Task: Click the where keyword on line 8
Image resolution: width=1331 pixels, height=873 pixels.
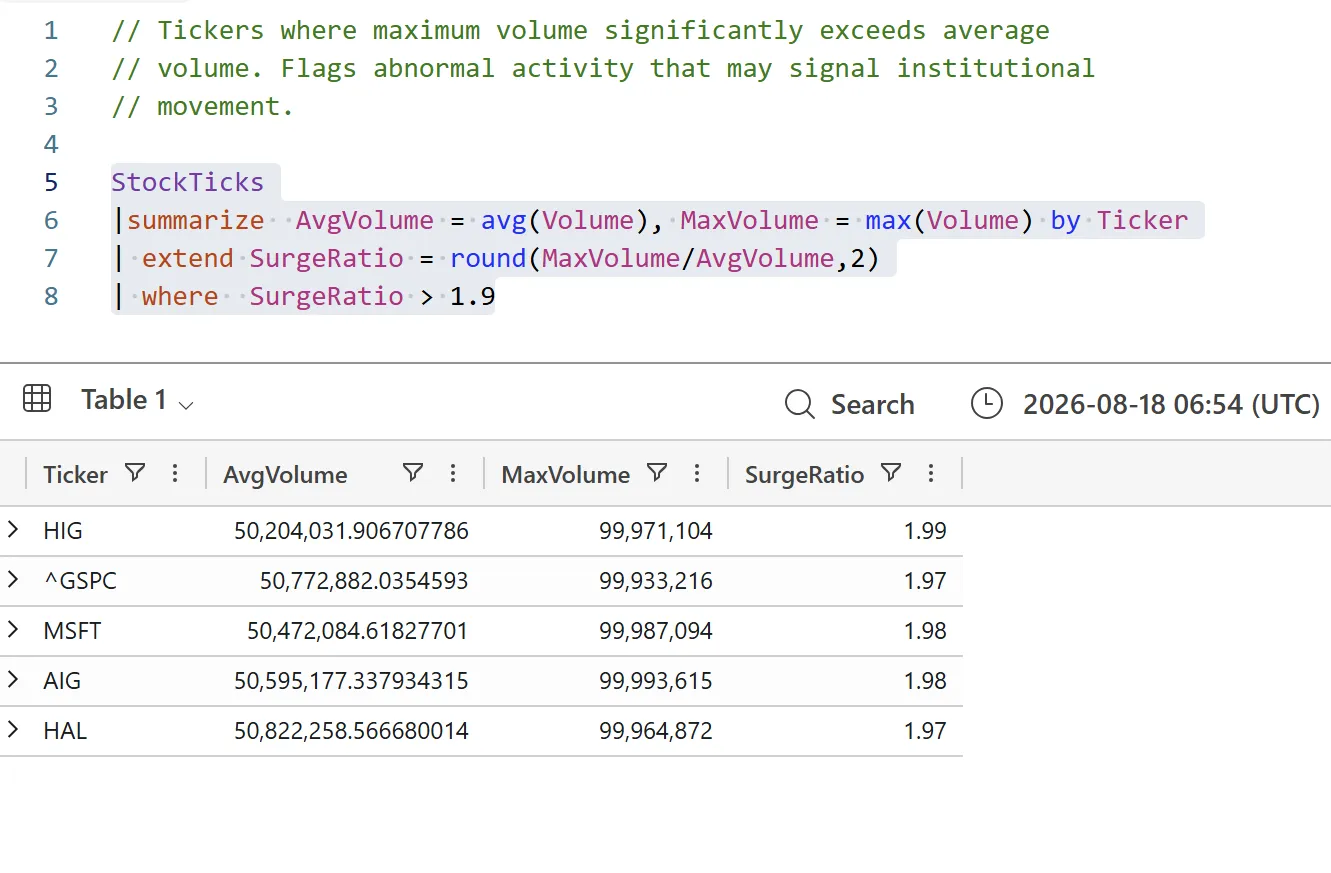Action: [180, 296]
